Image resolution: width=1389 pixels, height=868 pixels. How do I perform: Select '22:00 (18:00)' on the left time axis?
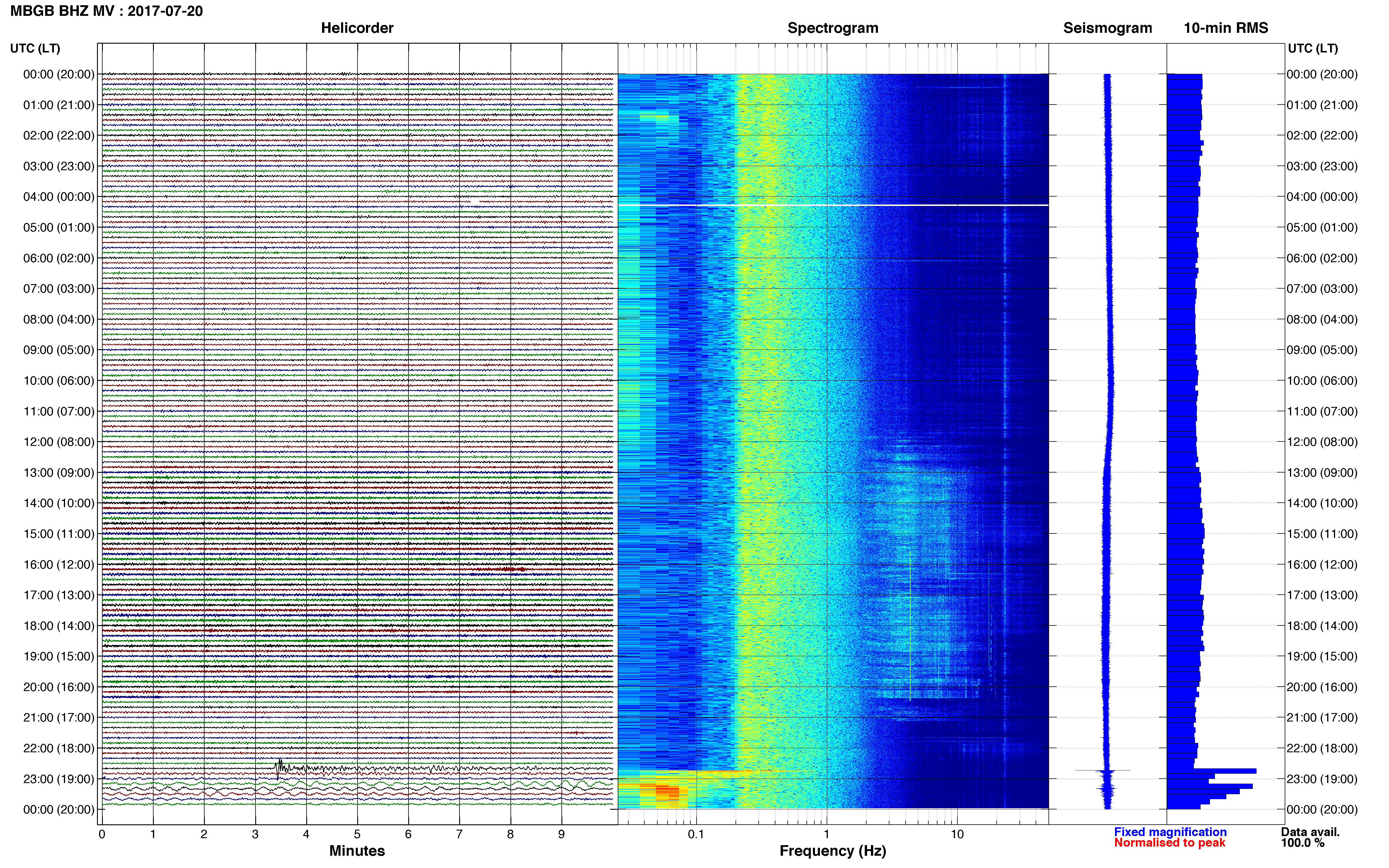click(x=59, y=748)
